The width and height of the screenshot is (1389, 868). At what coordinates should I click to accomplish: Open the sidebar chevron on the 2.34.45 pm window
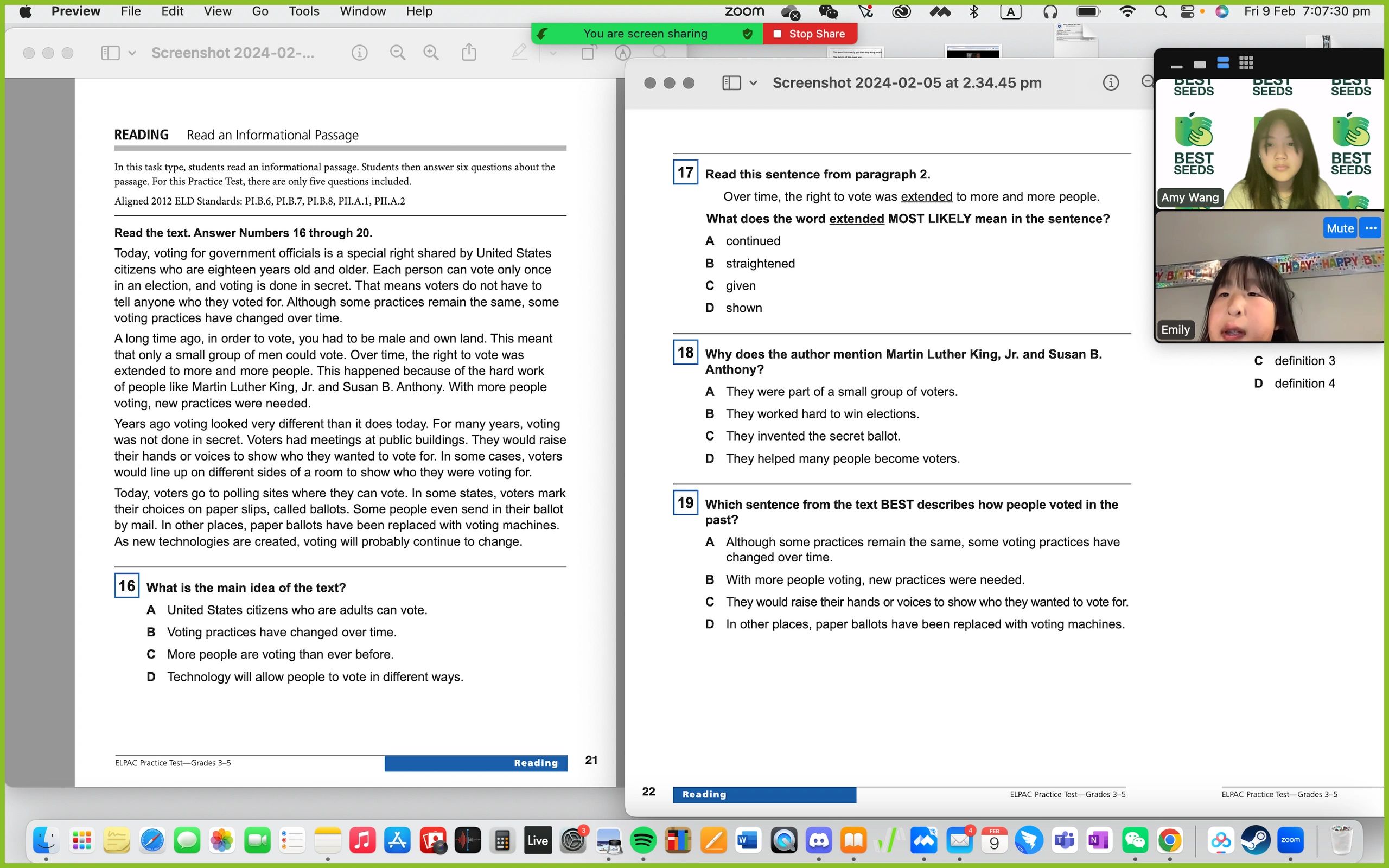point(754,82)
